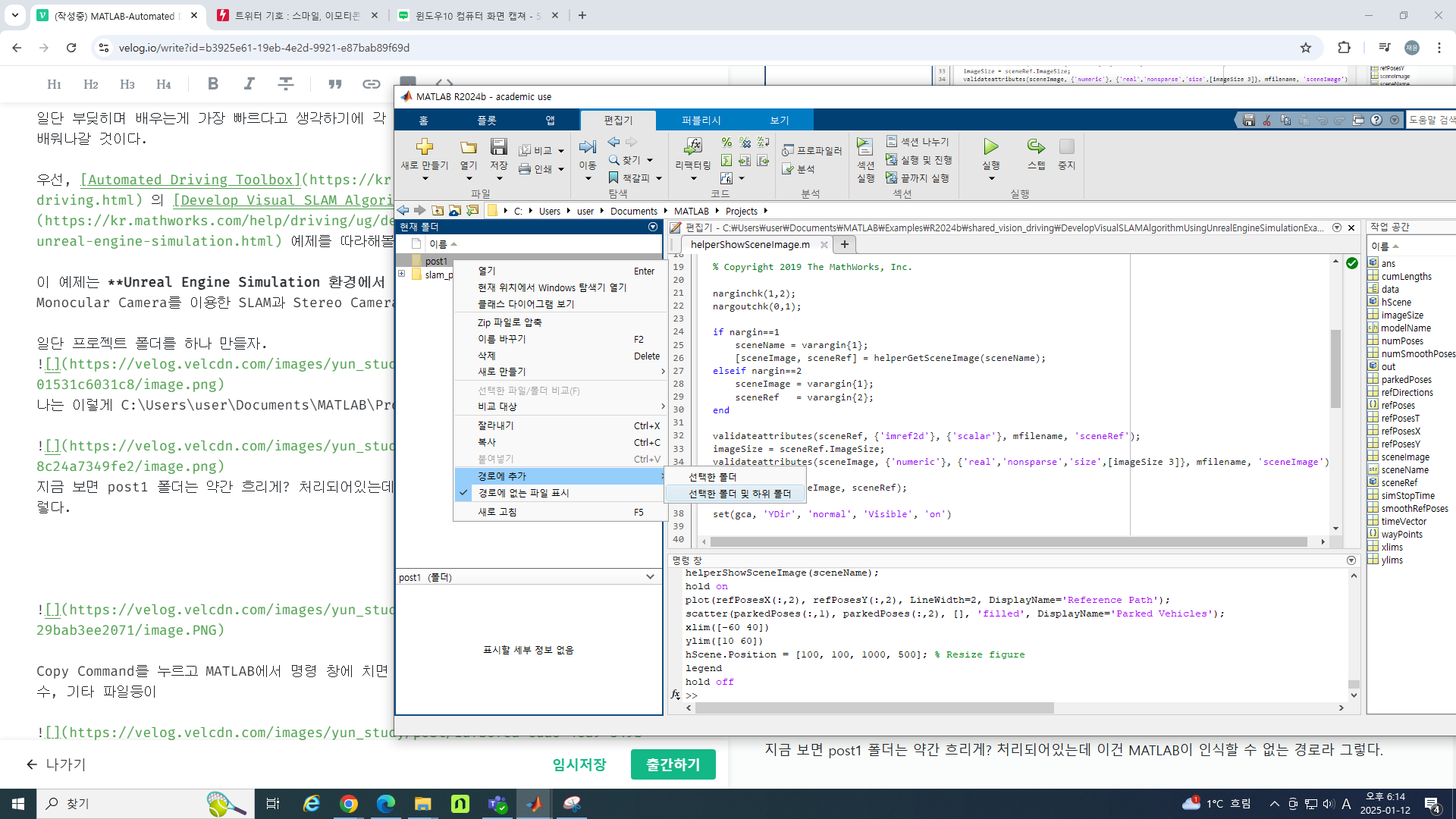Toggle '경로에 없는 파일 표시' checked menu item
The image size is (1456, 819).
point(523,493)
